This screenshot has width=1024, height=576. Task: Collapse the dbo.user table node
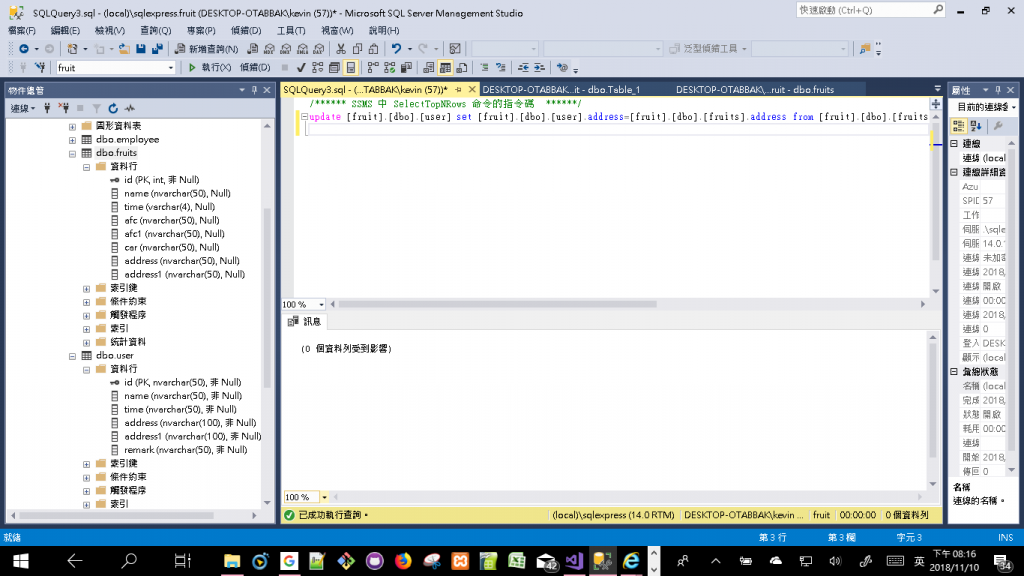72,356
